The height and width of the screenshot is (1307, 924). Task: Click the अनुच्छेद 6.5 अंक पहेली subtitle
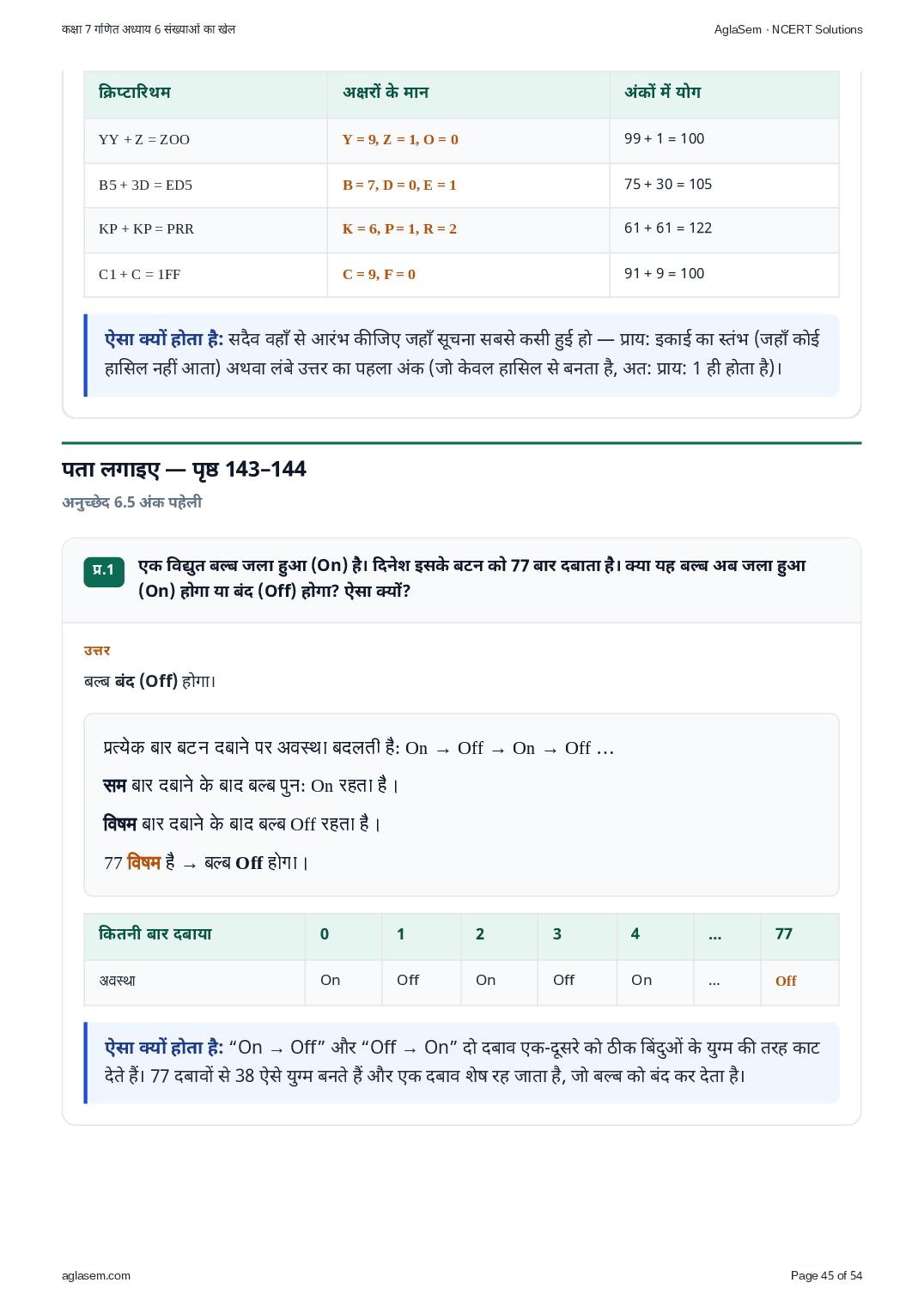(x=131, y=502)
